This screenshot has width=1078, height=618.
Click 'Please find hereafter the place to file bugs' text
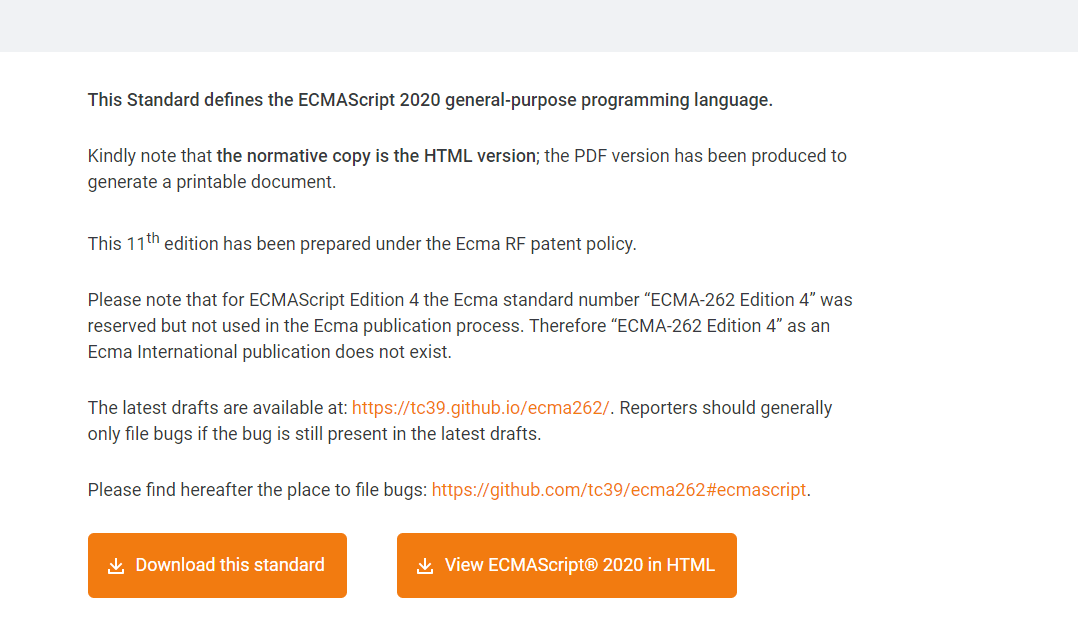257,490
